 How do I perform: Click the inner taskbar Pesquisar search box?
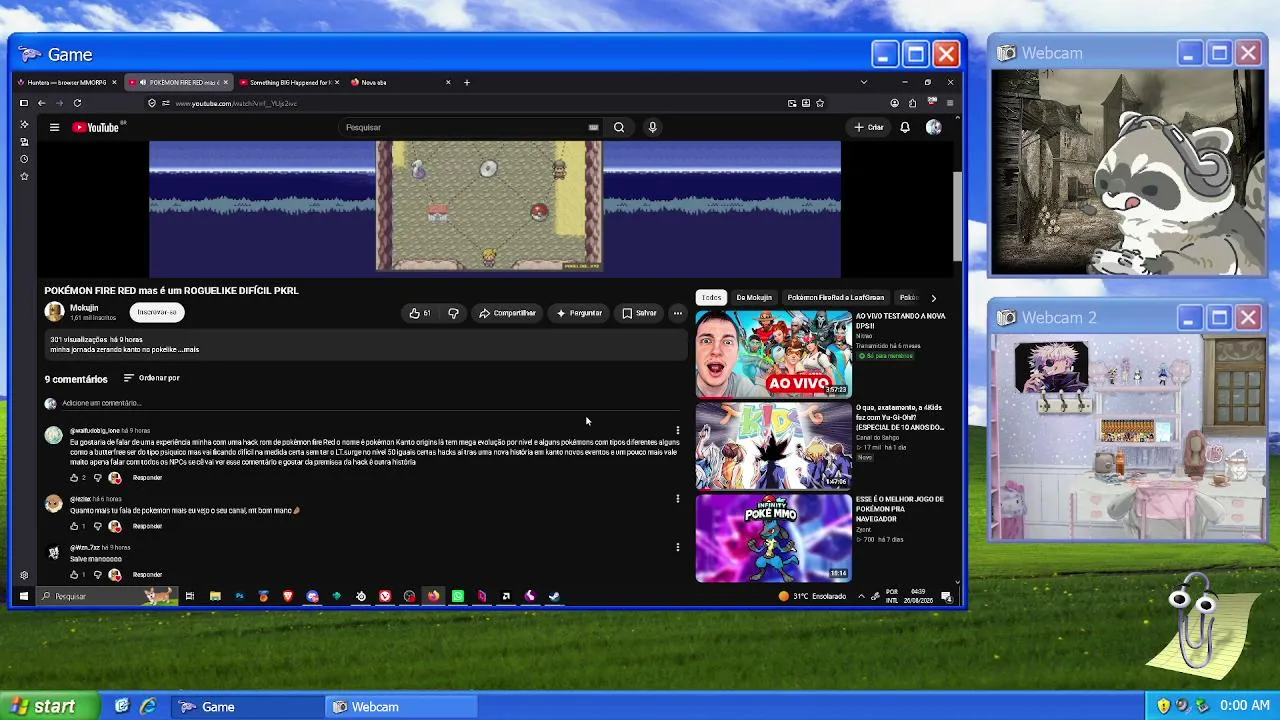105,596
